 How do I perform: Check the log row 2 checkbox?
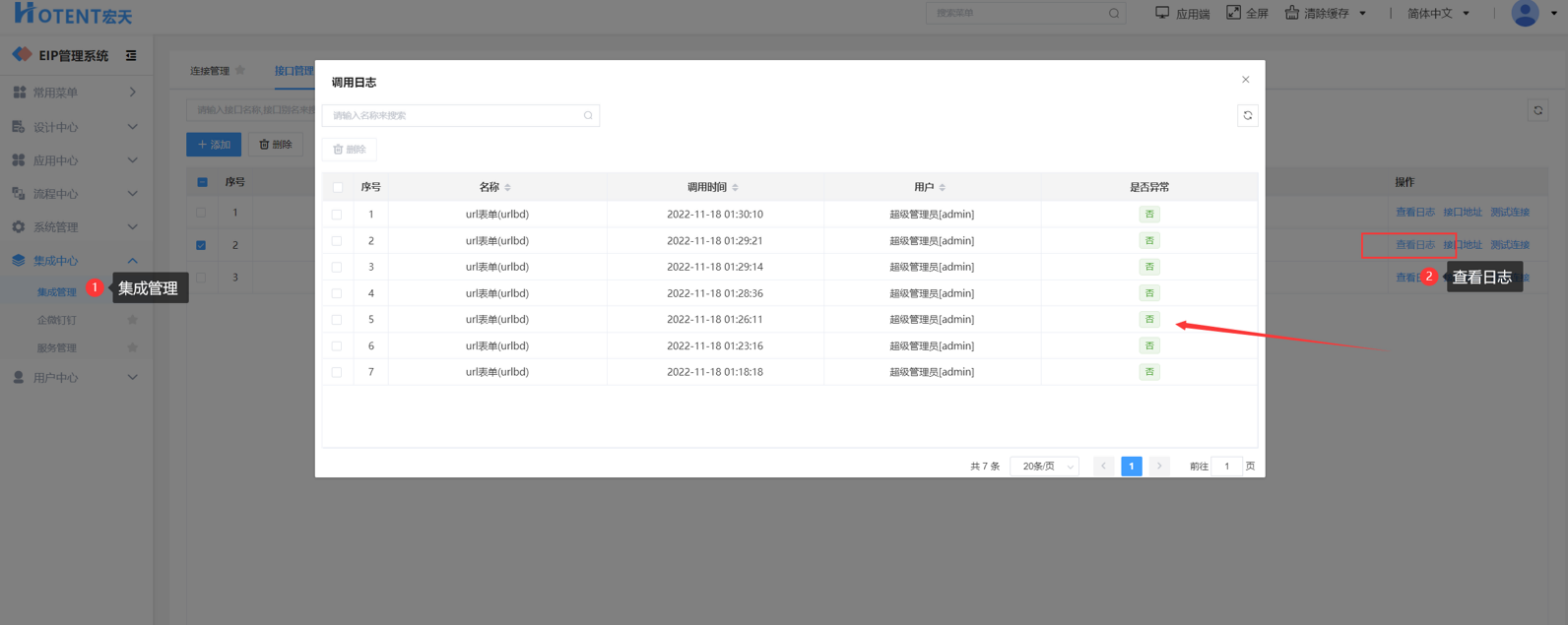pyautogui.click(x=337, y=241)
